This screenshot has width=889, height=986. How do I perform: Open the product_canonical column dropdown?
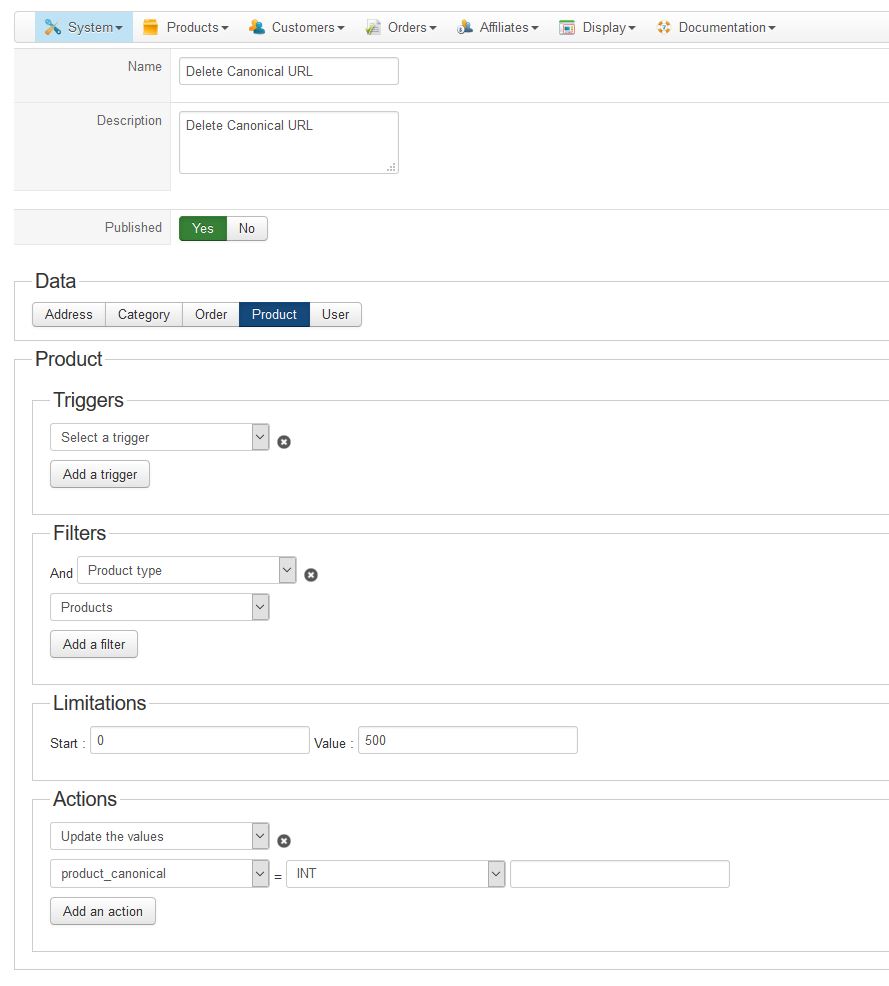pos(160,873)
